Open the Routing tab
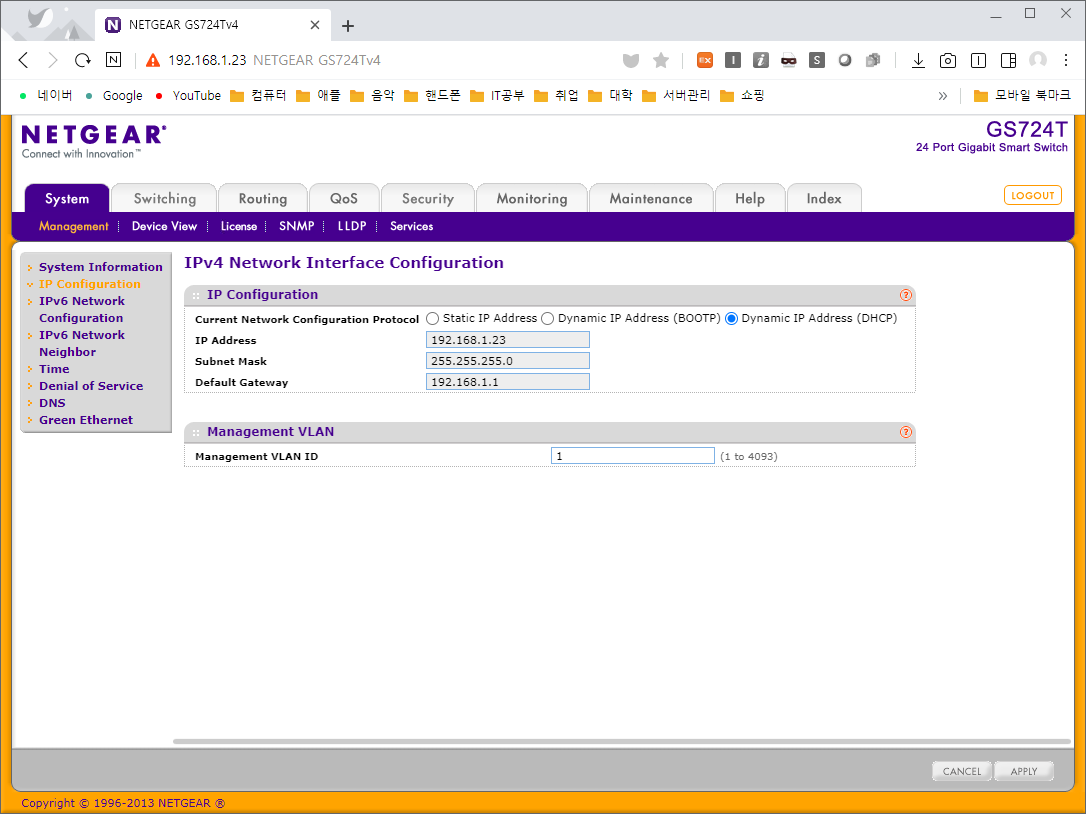Image resolution: width=1086 pixels, height=814 pixels. click(x=262, y=199)
